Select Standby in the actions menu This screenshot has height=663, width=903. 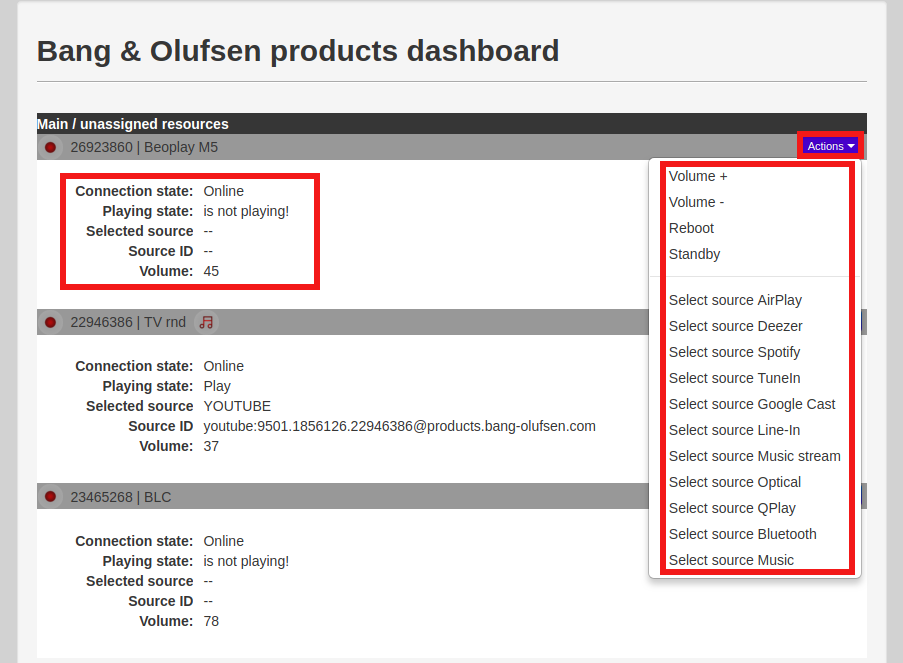click(695, 254)
